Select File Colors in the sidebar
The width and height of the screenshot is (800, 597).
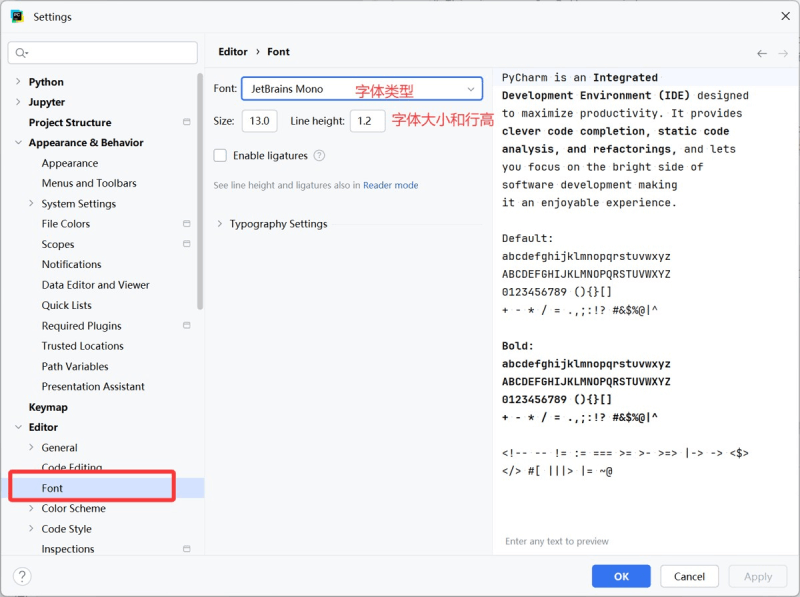click(66, 224)
